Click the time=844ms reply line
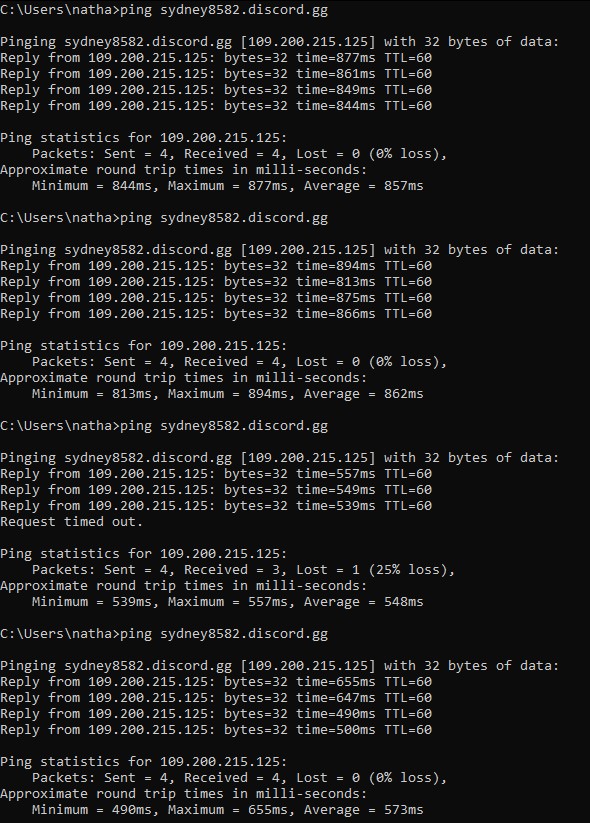 (x=216, y=106)
